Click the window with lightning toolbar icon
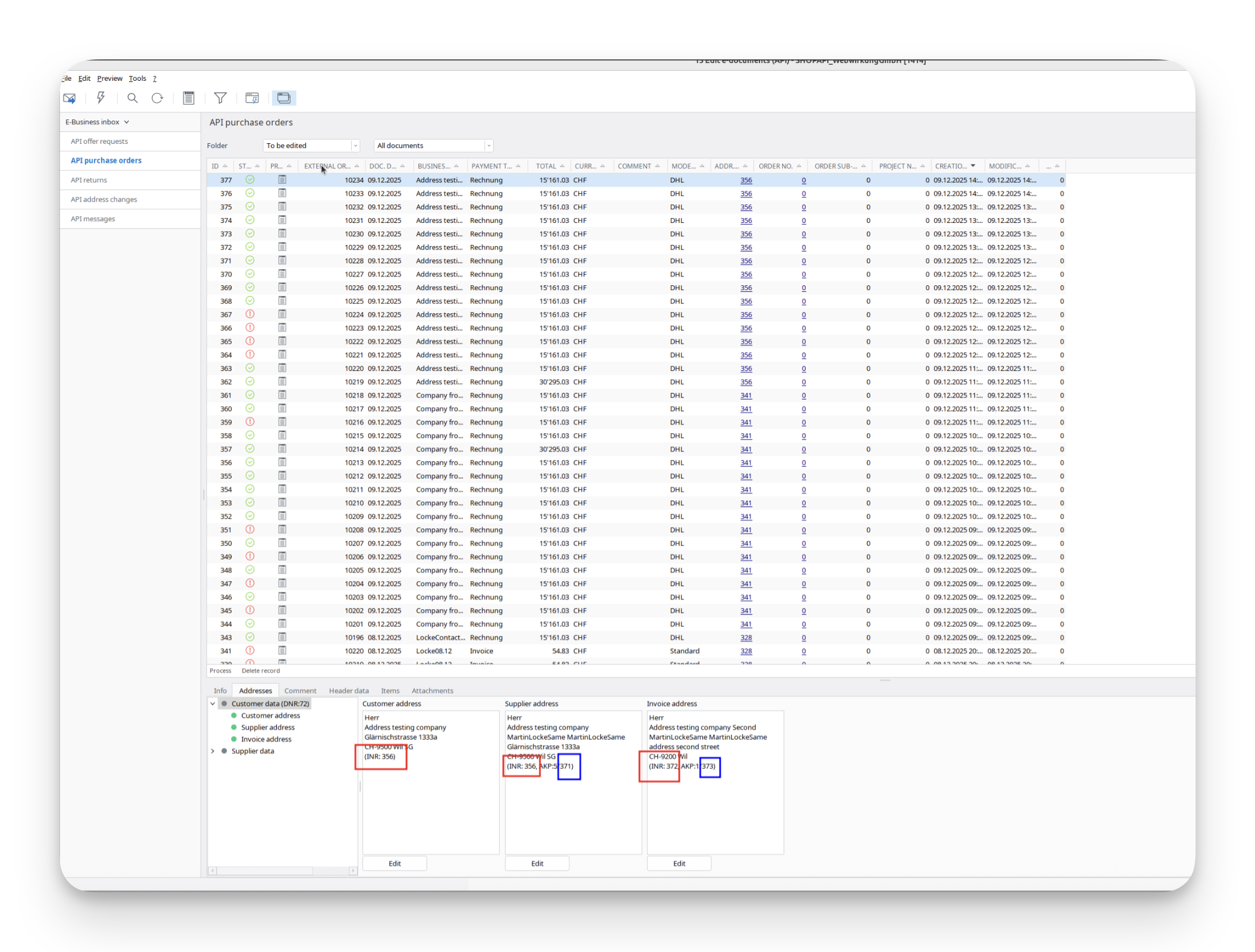This screenshot has width=1255, height=952. pyautogui.click(x=252, y=98)
